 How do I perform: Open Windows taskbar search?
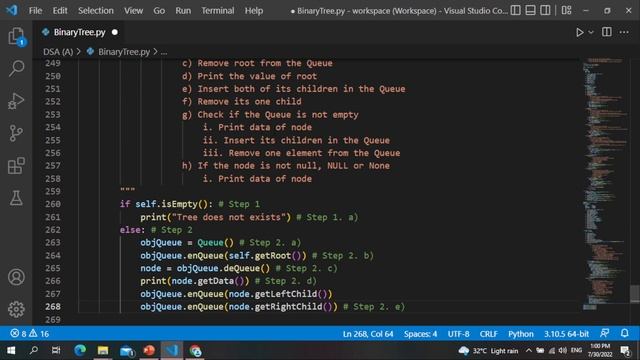click(34, 350)
